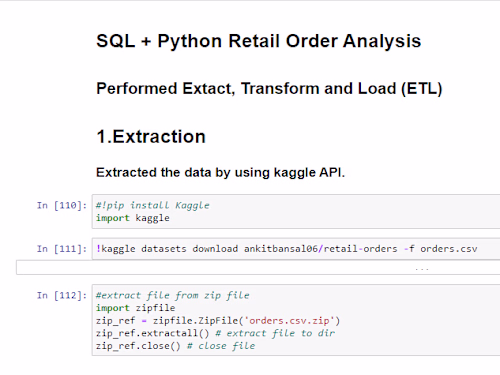Click the zipfile.ZipFile('orders.csv.zip') line
500x375 pixels.
[x=218, y=321]
